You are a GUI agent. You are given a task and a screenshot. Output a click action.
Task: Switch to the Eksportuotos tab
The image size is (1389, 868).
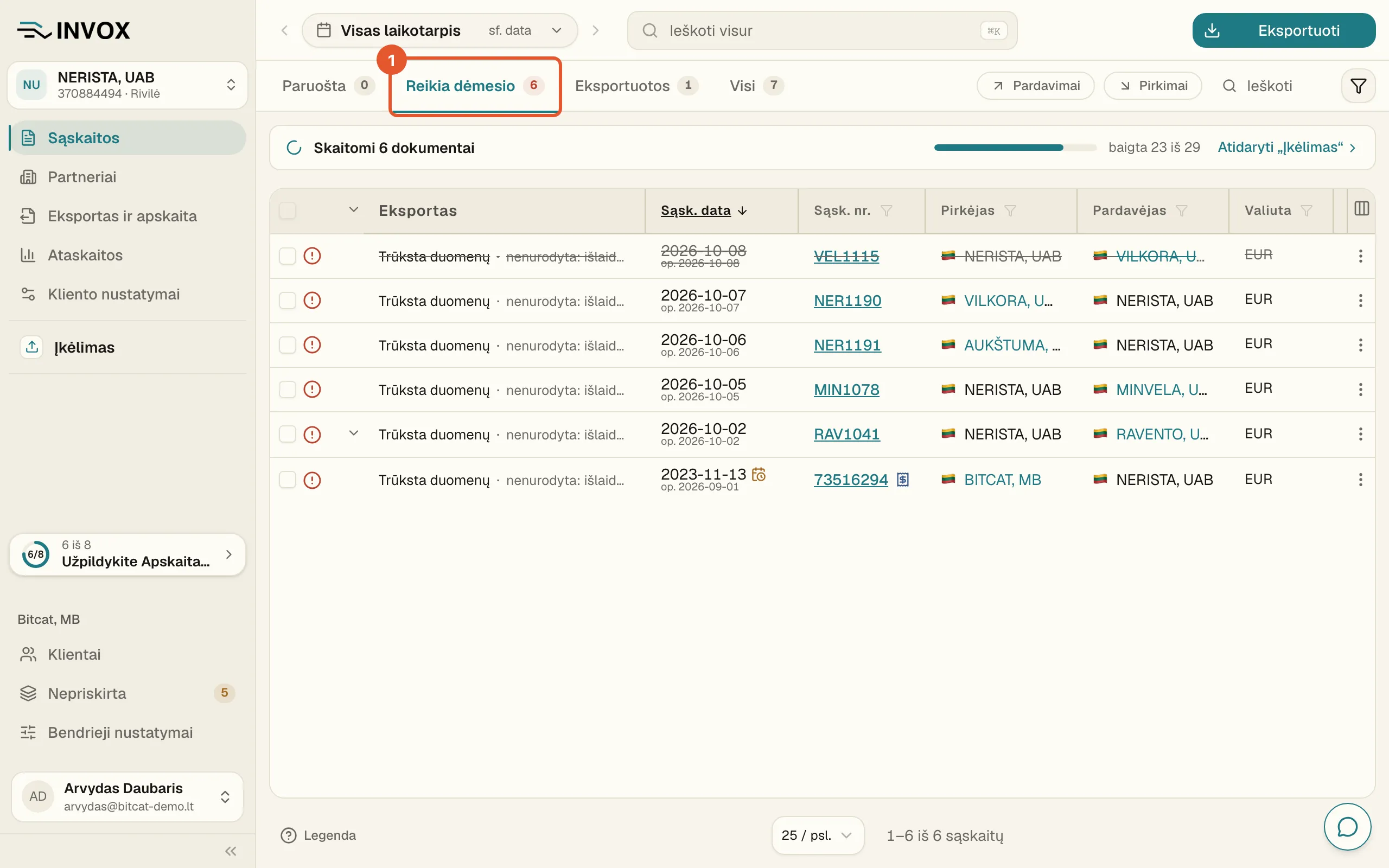click(x=636, y=86)
